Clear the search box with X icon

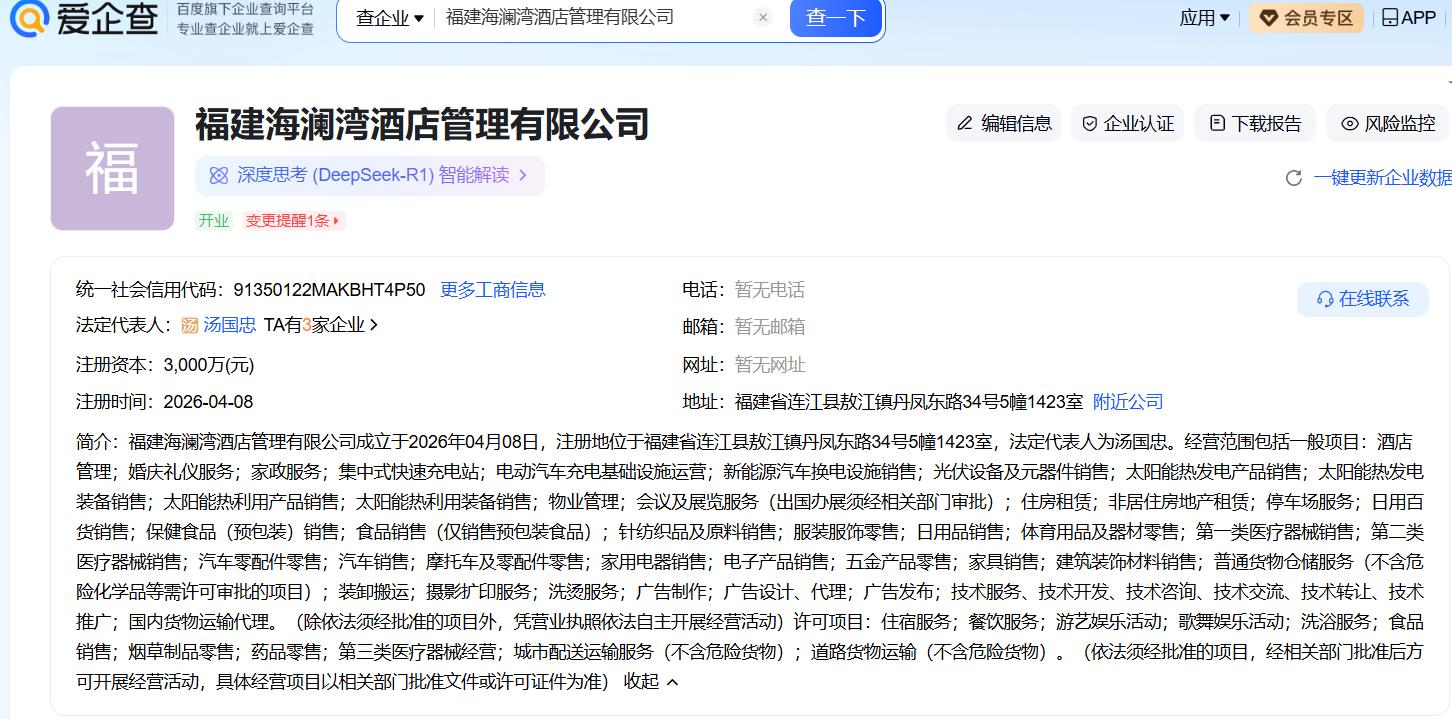763,18
